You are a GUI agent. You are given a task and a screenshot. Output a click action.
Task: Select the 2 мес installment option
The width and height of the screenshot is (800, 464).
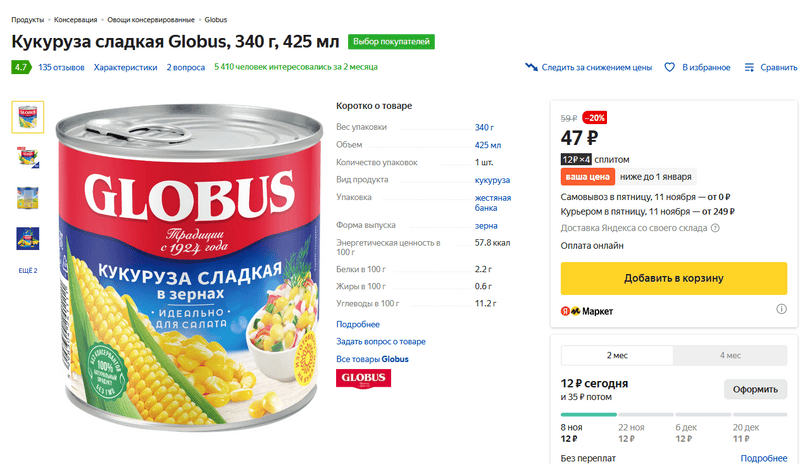click(617, 355)
